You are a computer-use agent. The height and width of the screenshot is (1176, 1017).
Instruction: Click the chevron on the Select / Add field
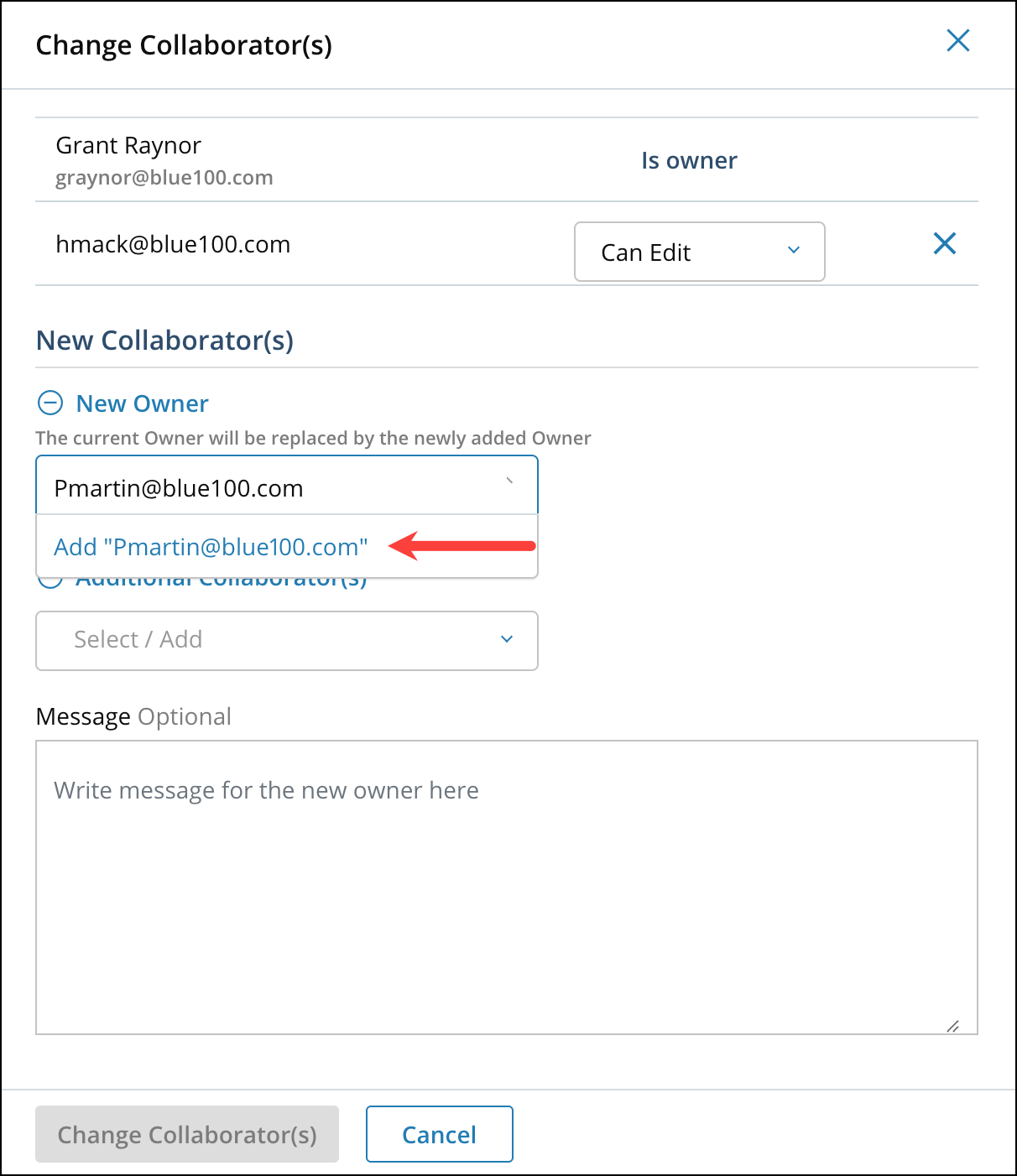(507, 639)
